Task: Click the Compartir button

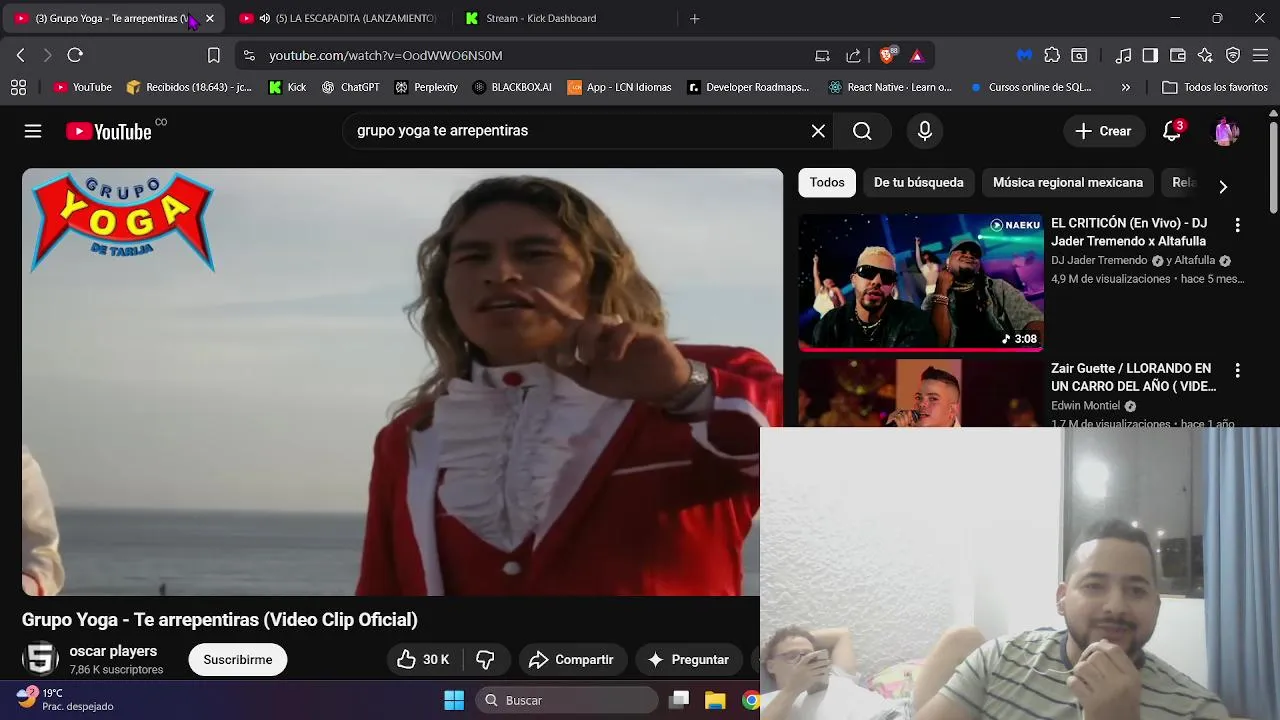Action: pyautogui.click(x=571, y=660)
